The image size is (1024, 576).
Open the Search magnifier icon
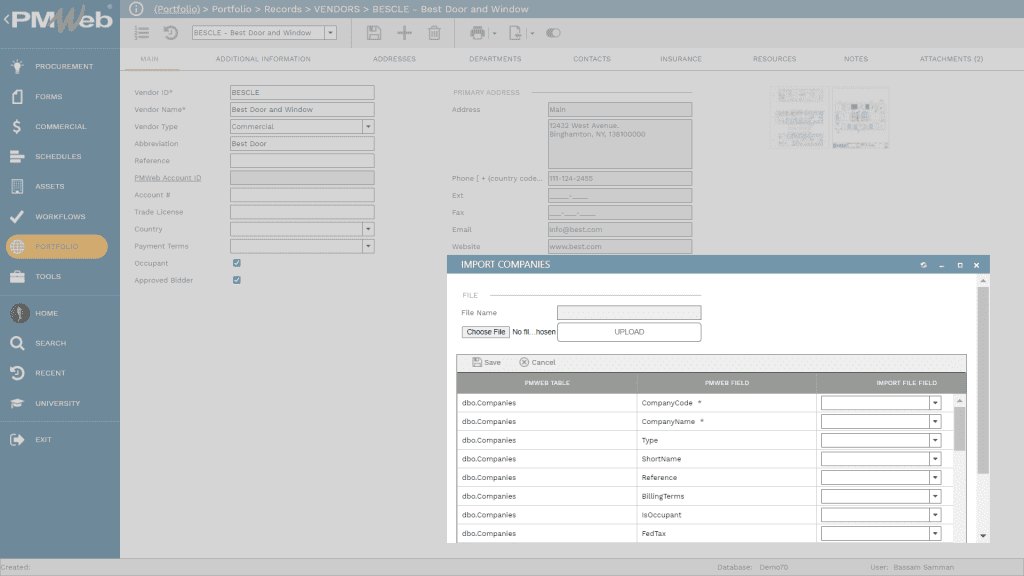[18, 343]
